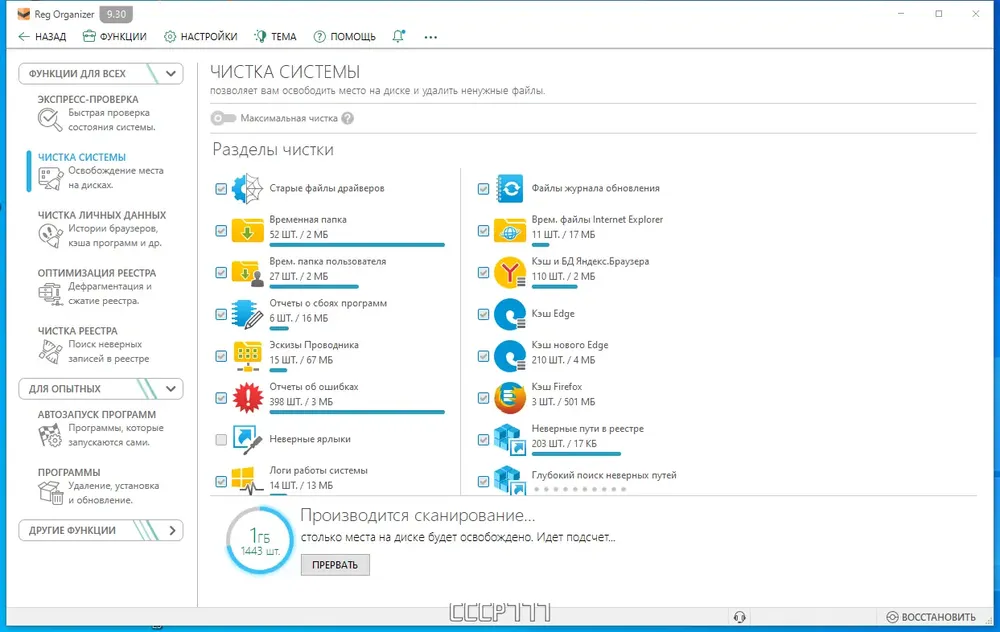The image size is (1000, 632).
Task: Click the "Производится сканирование..." heading
Action: point(418,515)
